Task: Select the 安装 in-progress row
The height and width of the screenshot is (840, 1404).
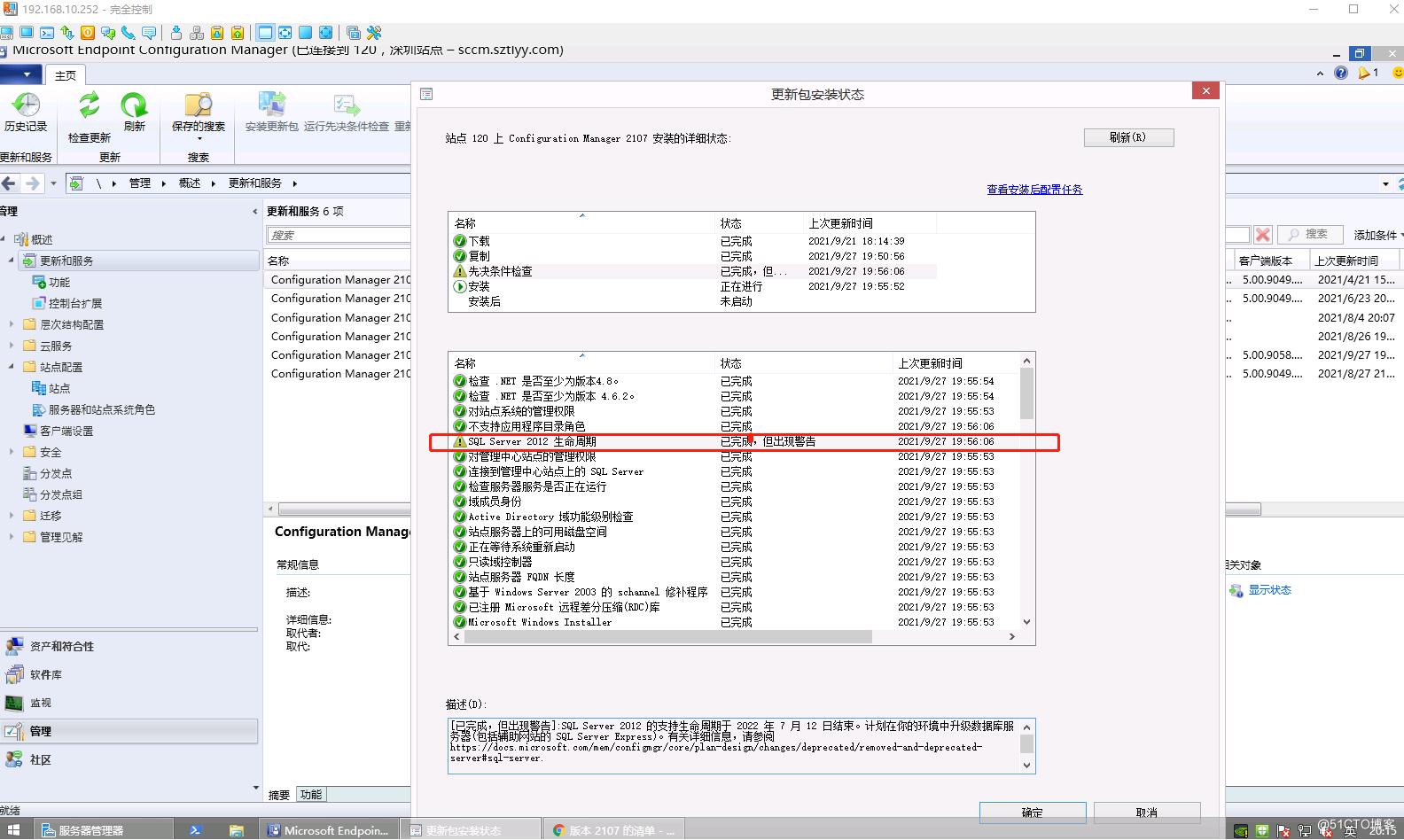Action: [693, 286]
